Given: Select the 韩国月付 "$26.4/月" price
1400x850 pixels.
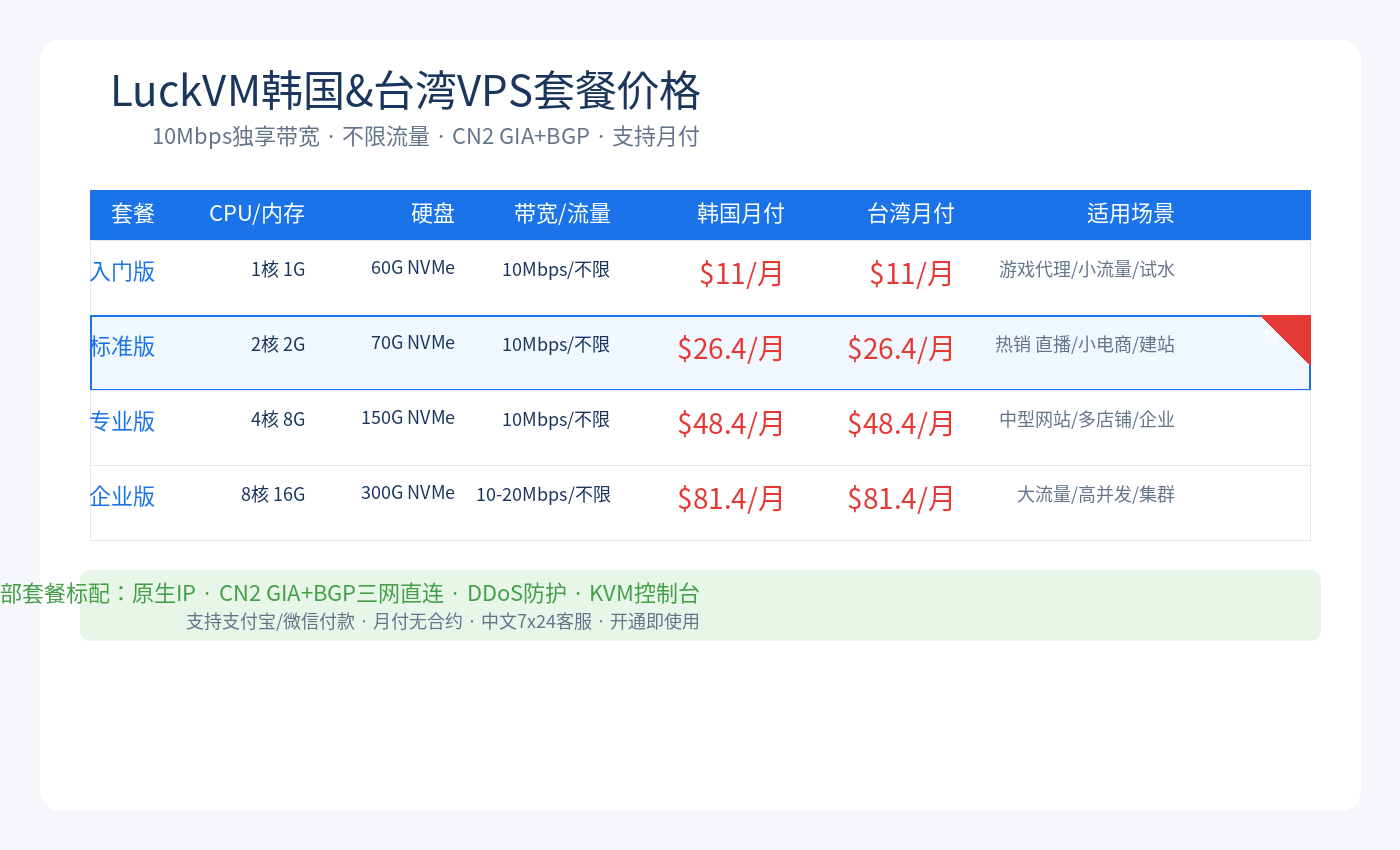Looking at the screenshot, I should pos(731,348).
